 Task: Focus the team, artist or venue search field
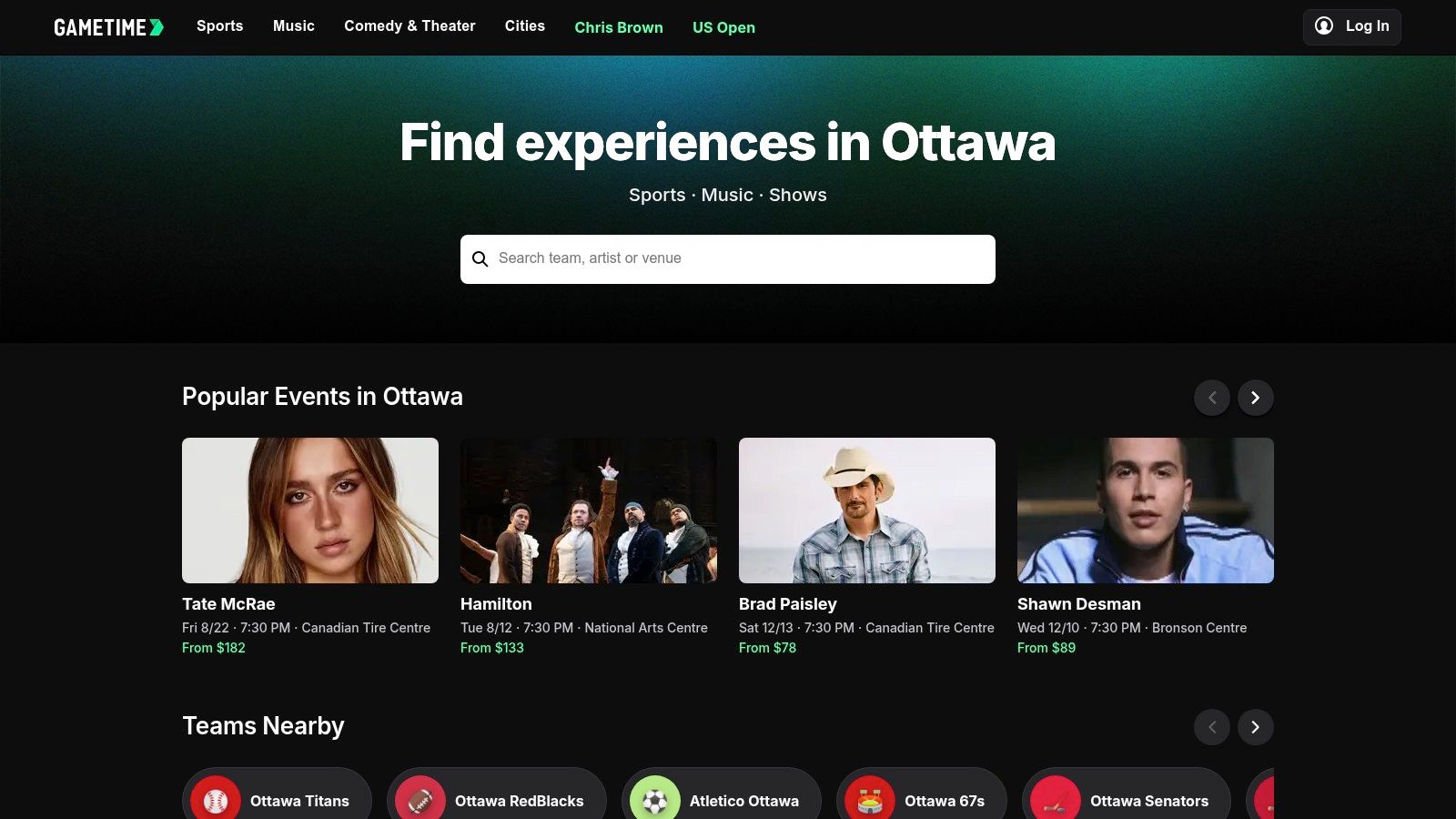737,259
